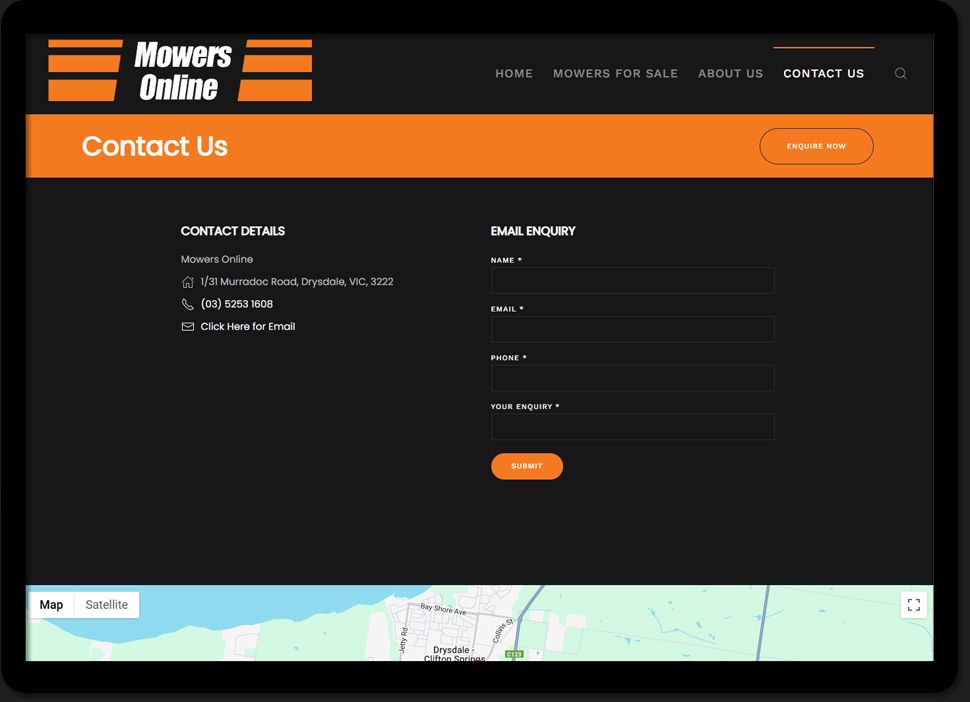Viewport: 970px width, 702px height.
Task: Switch the map to Satellite view
Action: point(106,605)
